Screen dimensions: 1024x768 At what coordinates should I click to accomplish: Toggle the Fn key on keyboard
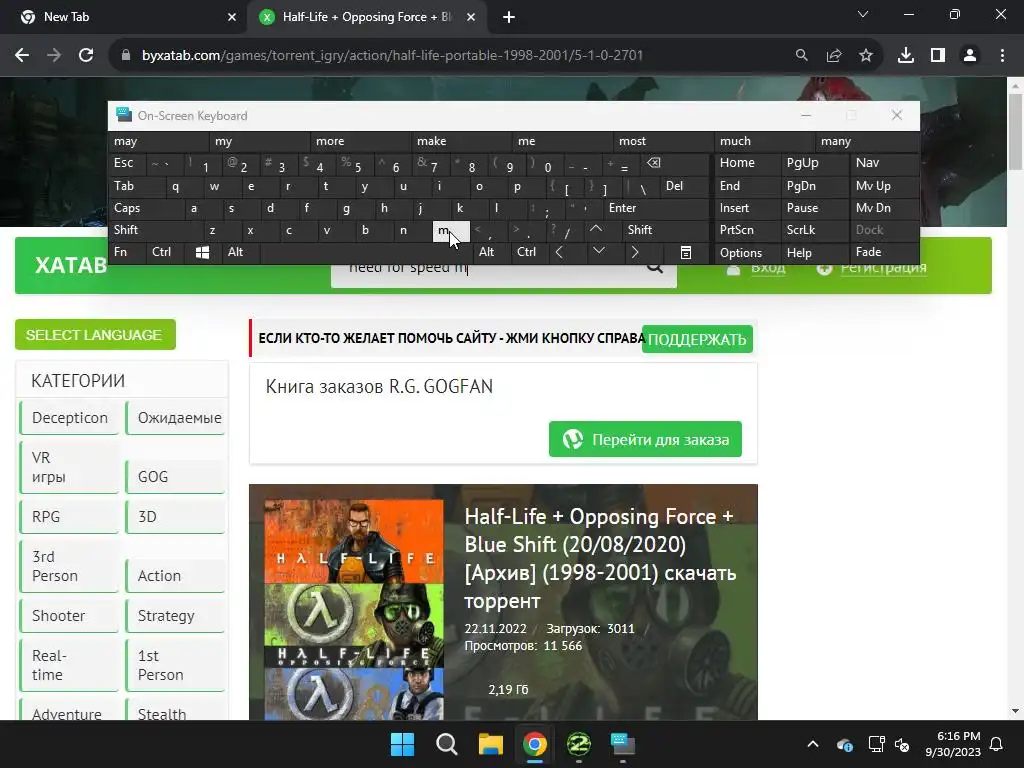click(x=127, y=252)
